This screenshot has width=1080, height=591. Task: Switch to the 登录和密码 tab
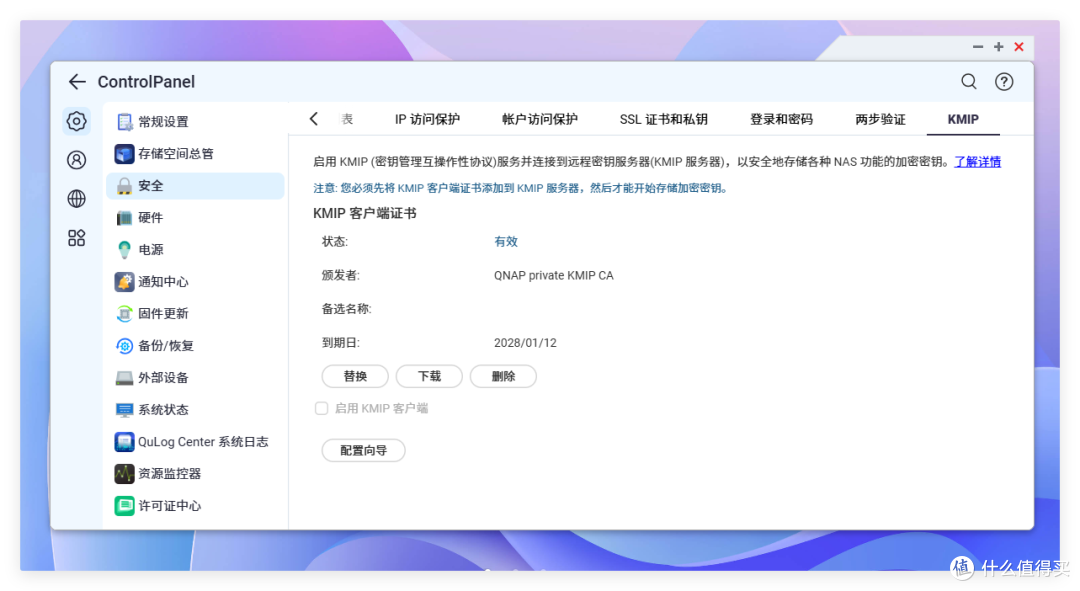(x=781, y=119)
